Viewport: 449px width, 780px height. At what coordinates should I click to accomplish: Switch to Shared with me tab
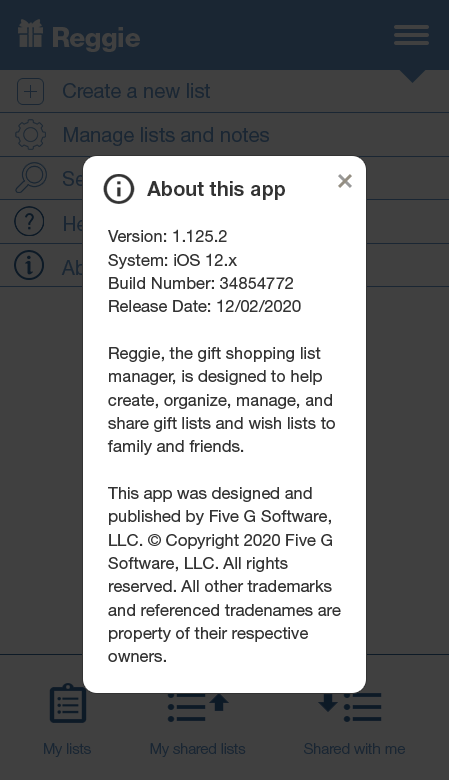[x=355, y=749]
